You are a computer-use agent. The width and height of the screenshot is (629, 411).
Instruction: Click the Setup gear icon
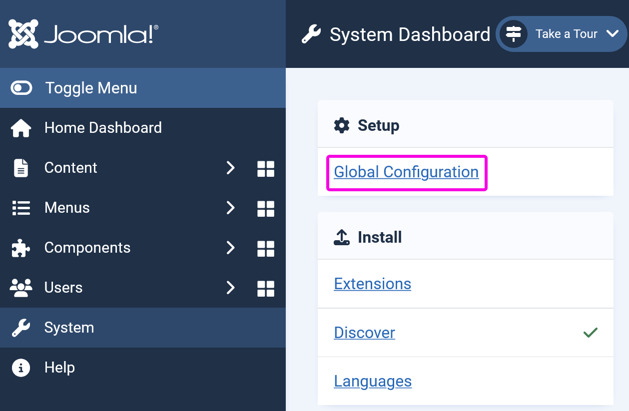click(x=342, y=126)
